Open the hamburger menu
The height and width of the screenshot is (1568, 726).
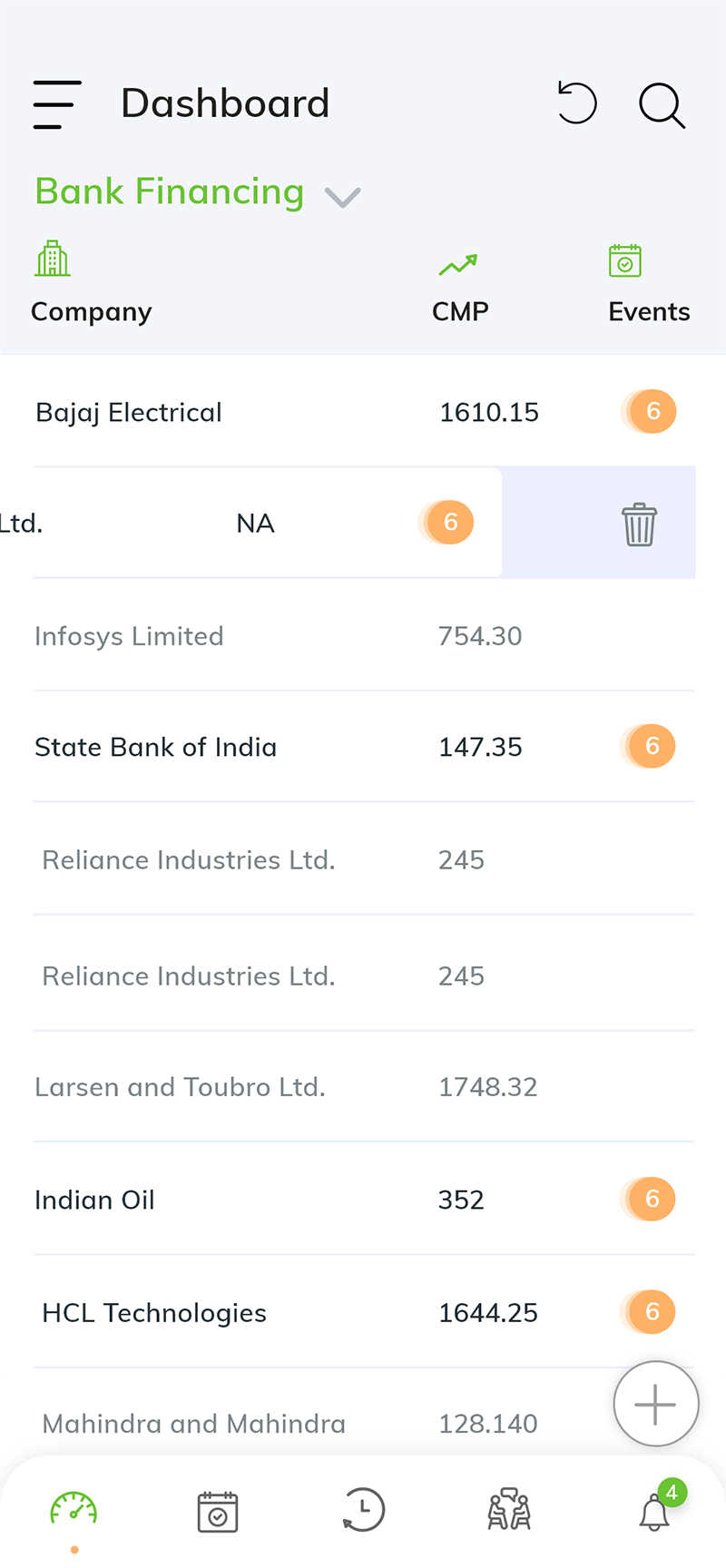tap(56, 104)
